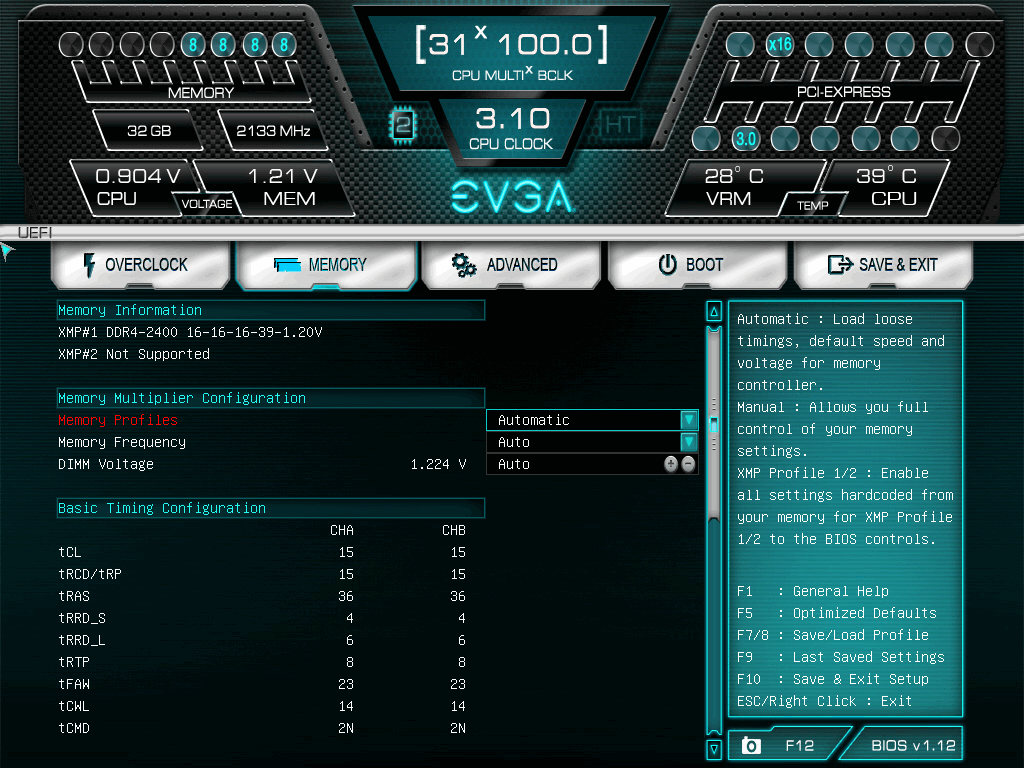Select the tRTP timing row label
Viewport: 1024px width, 768px height.
tap(74, 662)
